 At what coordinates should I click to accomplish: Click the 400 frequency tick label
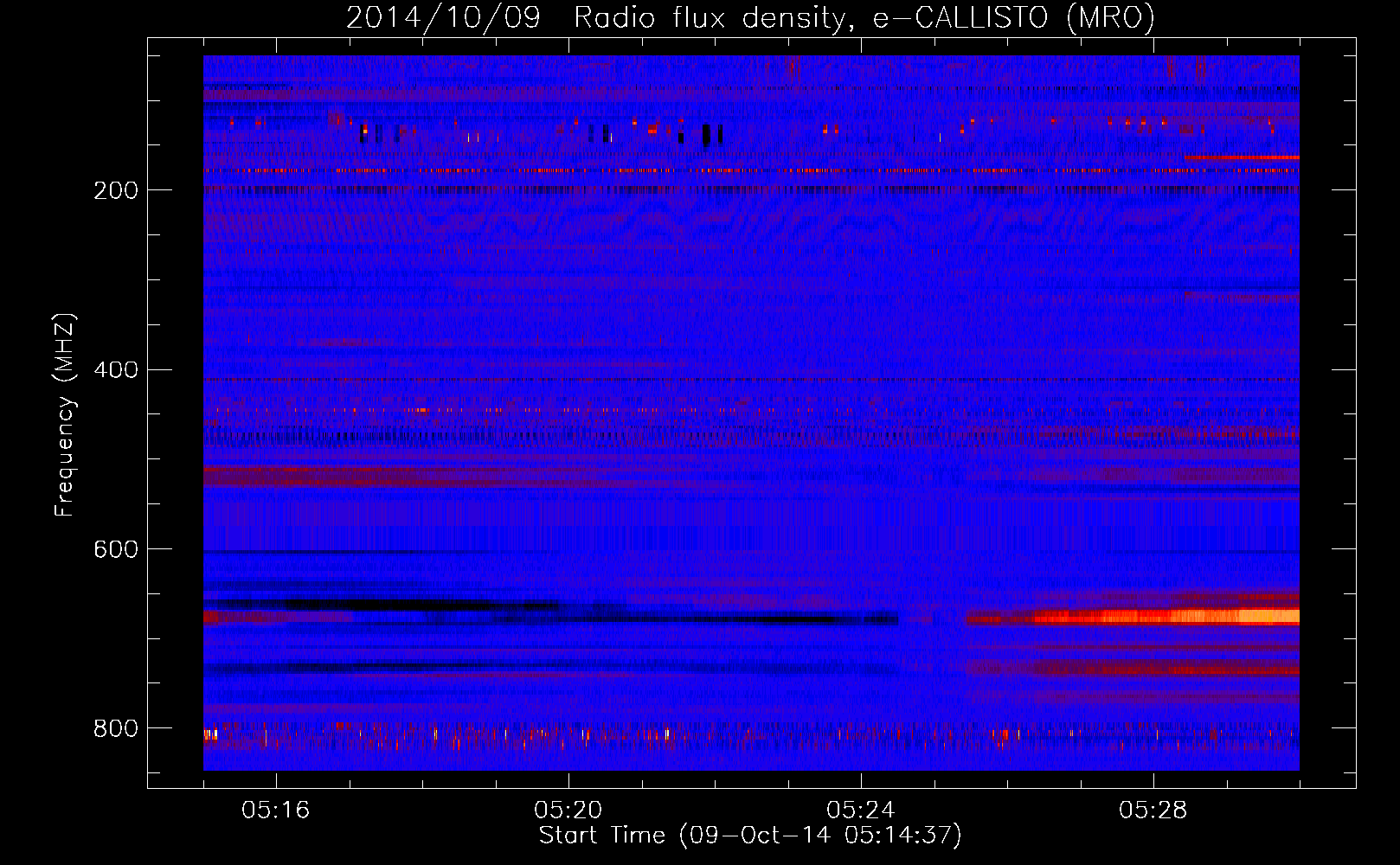coord(116,370)
